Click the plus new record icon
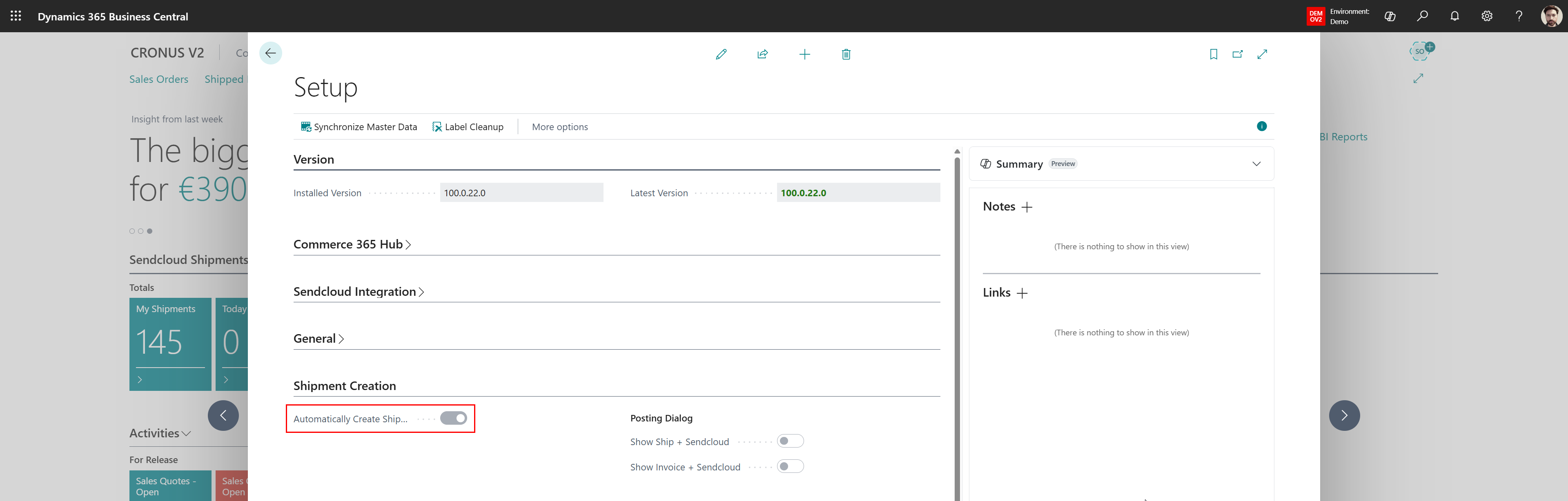Viewport: 1568px width, 501px height. pyautogui.click(x=804, y=54)
